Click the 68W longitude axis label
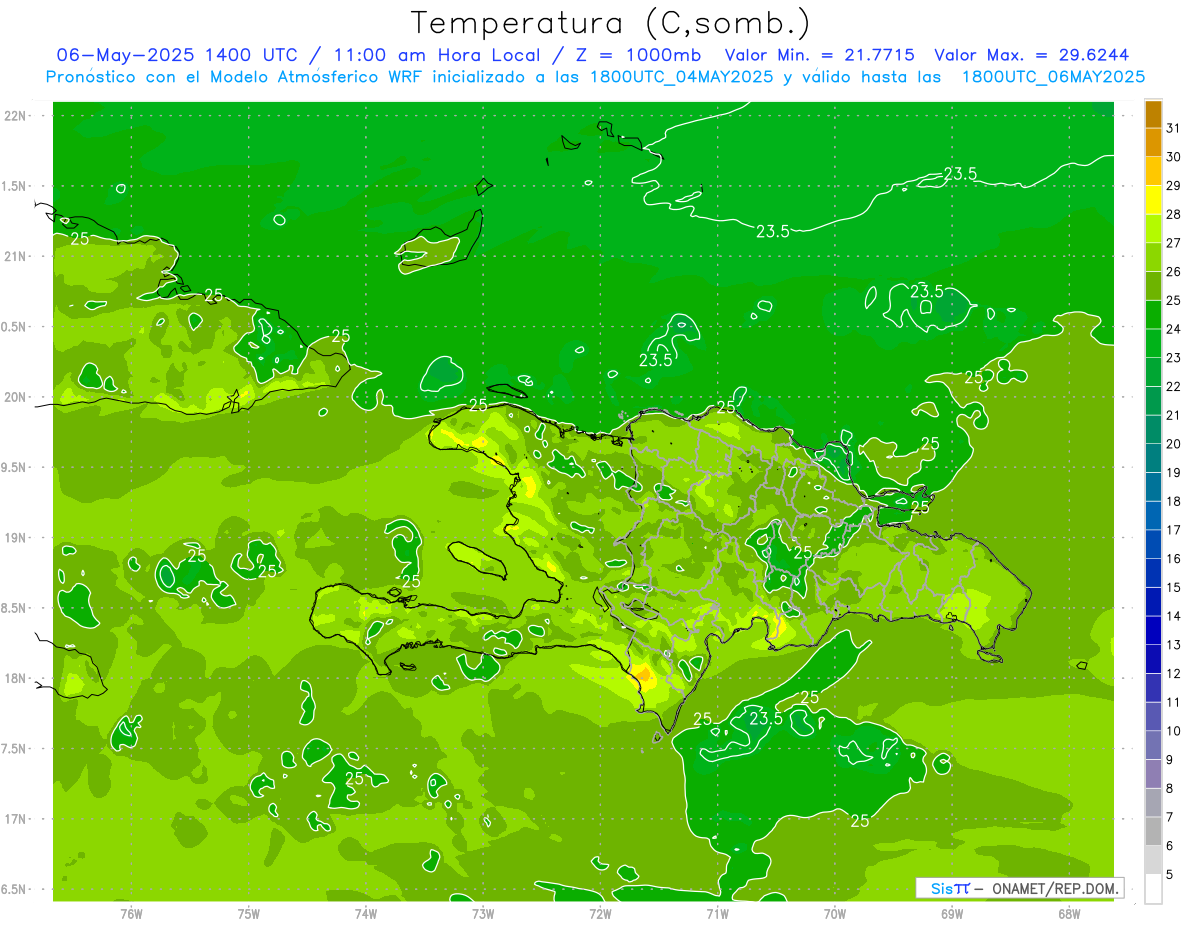Viewport: 1200px width, 927px height. (1069, 913)
